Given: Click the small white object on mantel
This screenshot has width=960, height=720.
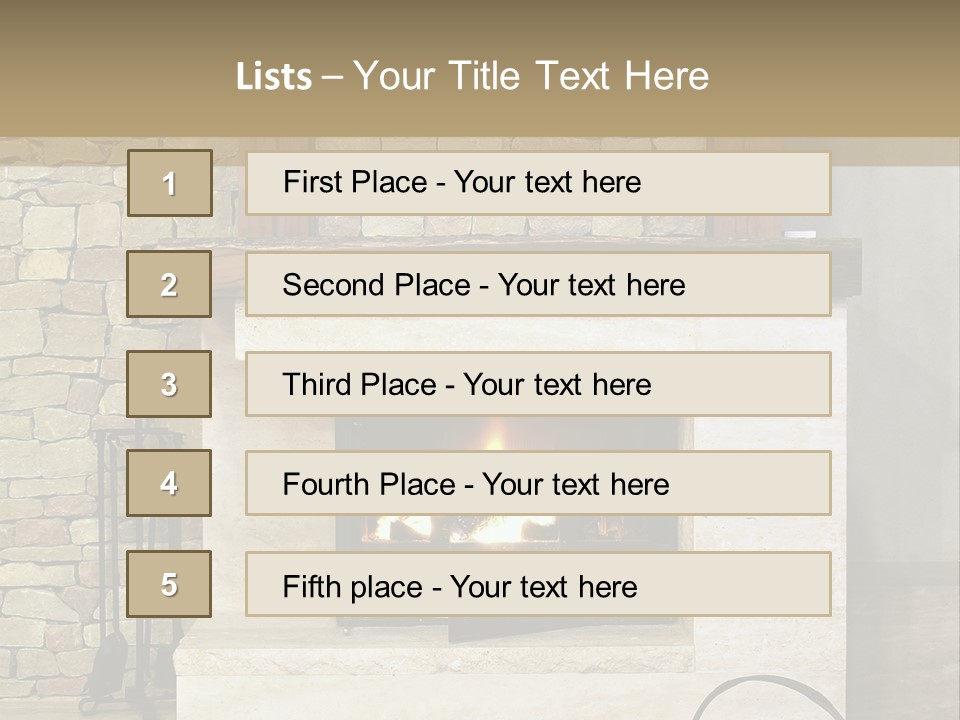Looking at the screenshot, I should coord(800,234).
